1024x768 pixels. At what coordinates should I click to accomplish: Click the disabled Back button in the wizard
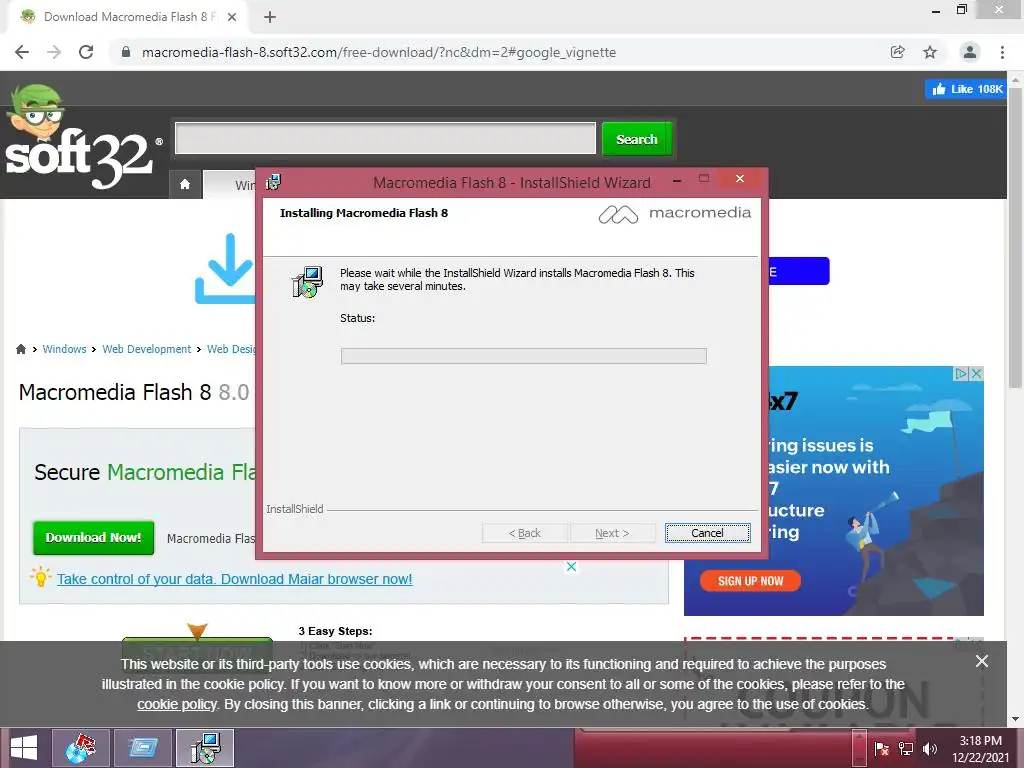coord(524,533)
